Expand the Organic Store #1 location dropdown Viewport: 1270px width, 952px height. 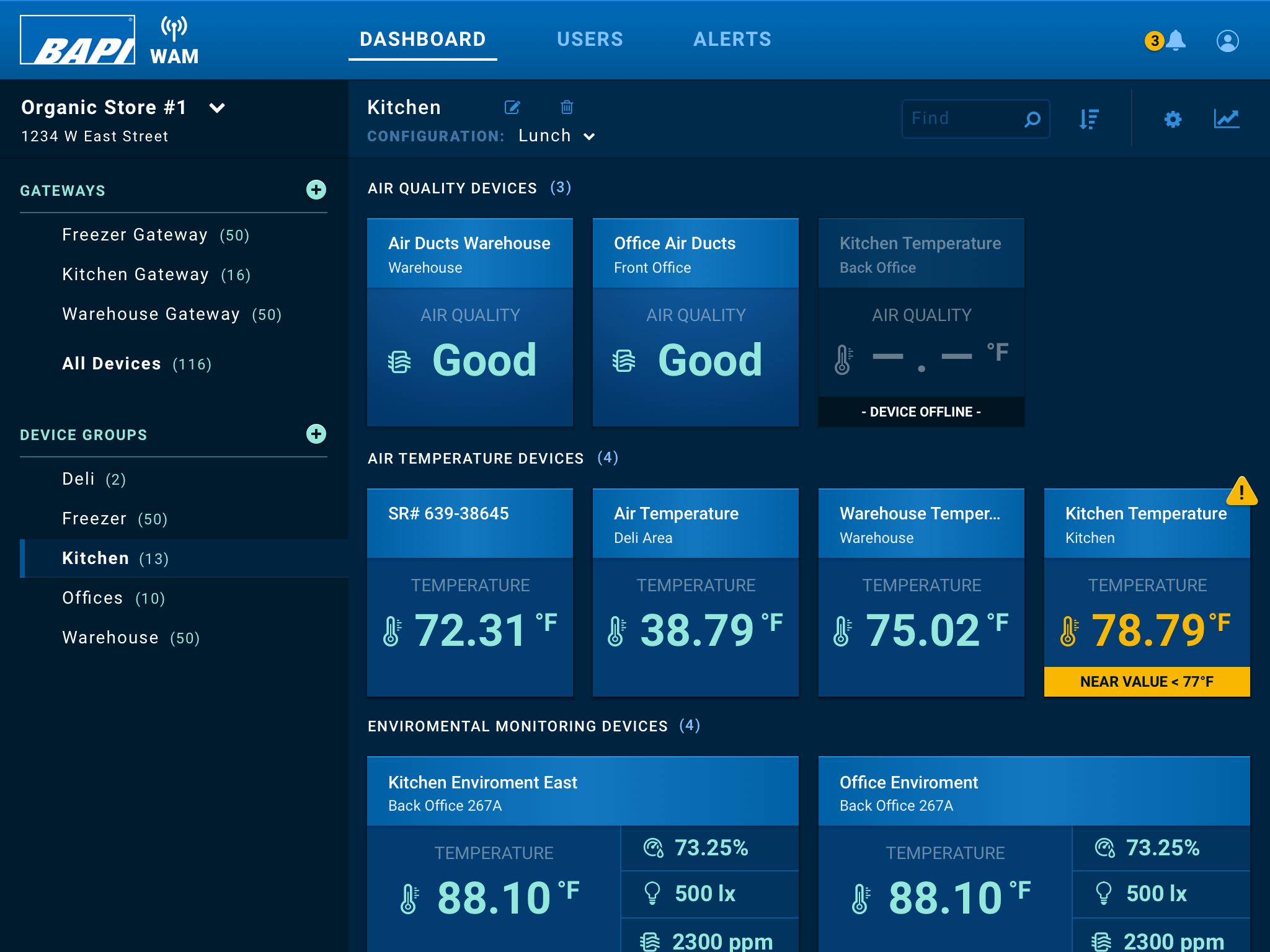coord(217,108)
